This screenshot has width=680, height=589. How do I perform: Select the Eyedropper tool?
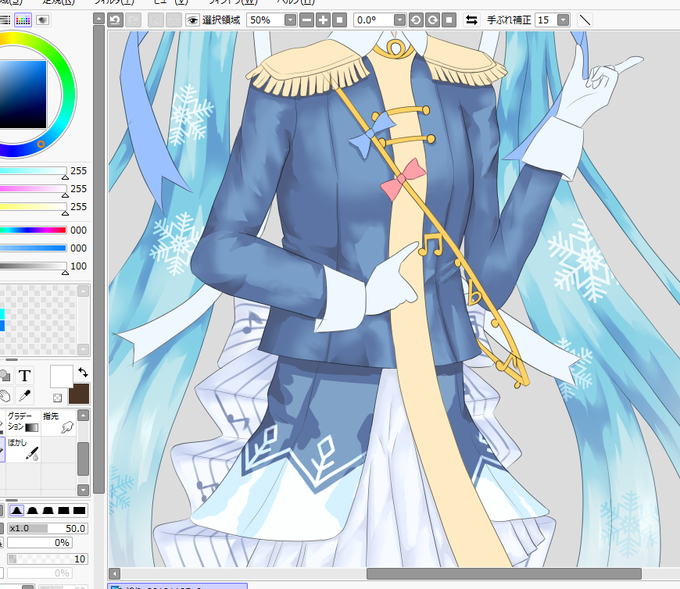[24, 396]
